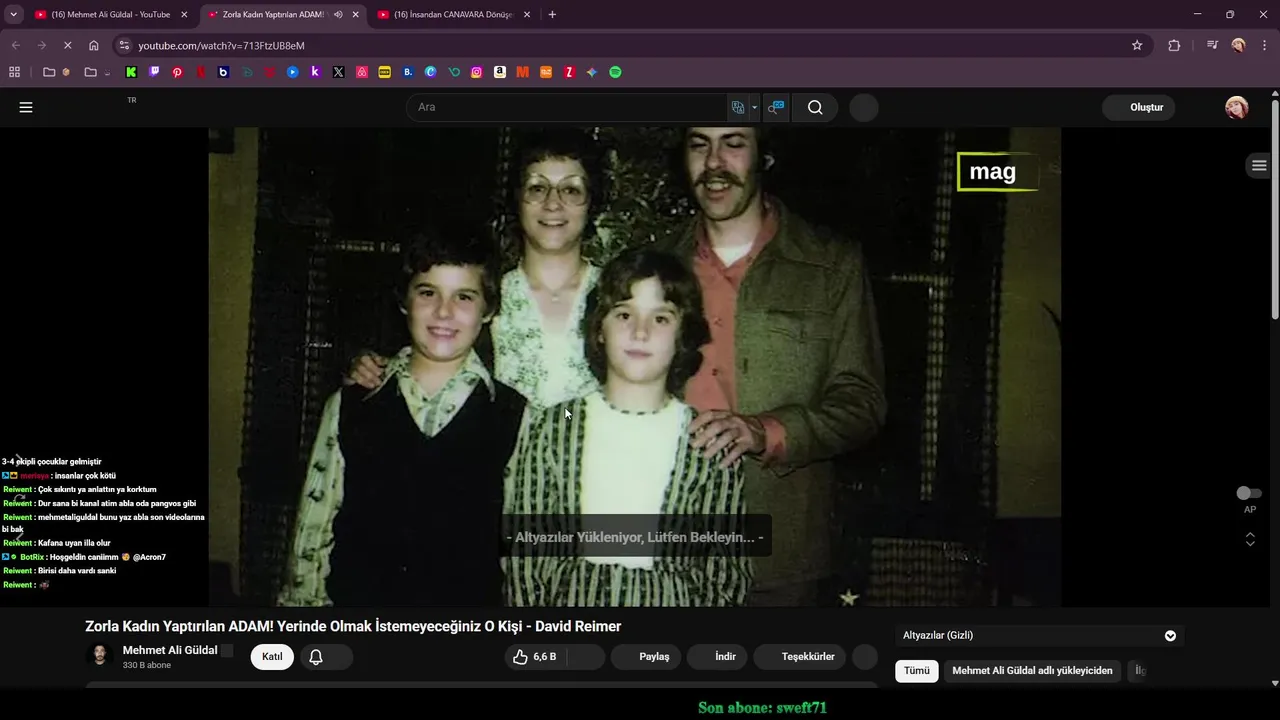This screenshot has height=720, width=1280.
Task: Open media control music-list icon
Action: [x=1212, y=45]
